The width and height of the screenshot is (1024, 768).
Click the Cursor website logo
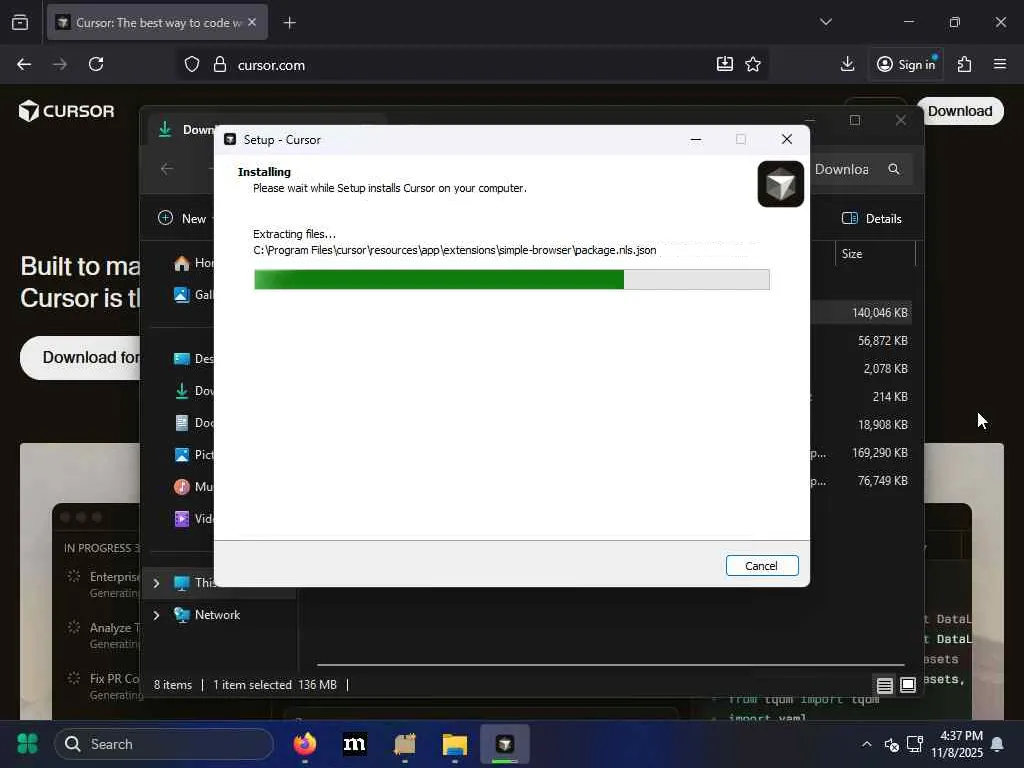(67, 111)
